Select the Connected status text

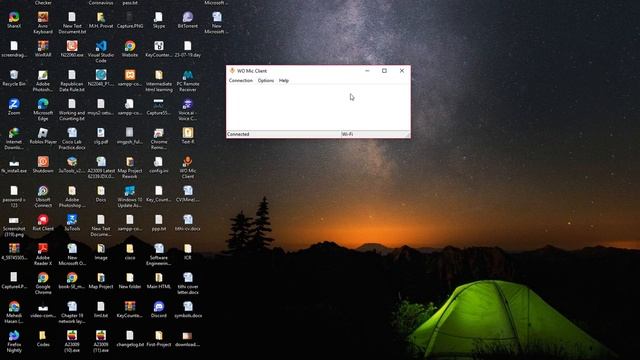[x=238, y=134]
